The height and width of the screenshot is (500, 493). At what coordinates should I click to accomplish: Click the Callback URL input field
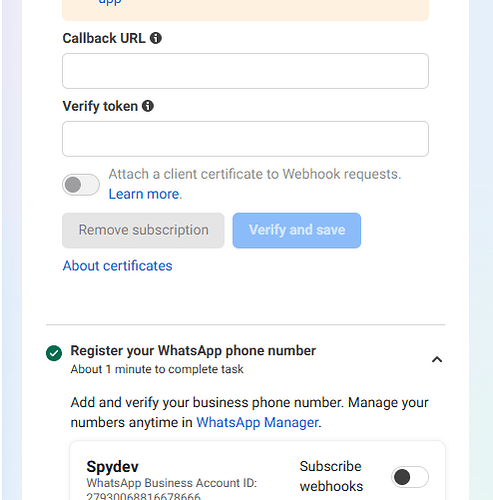(x=245, y=71)
